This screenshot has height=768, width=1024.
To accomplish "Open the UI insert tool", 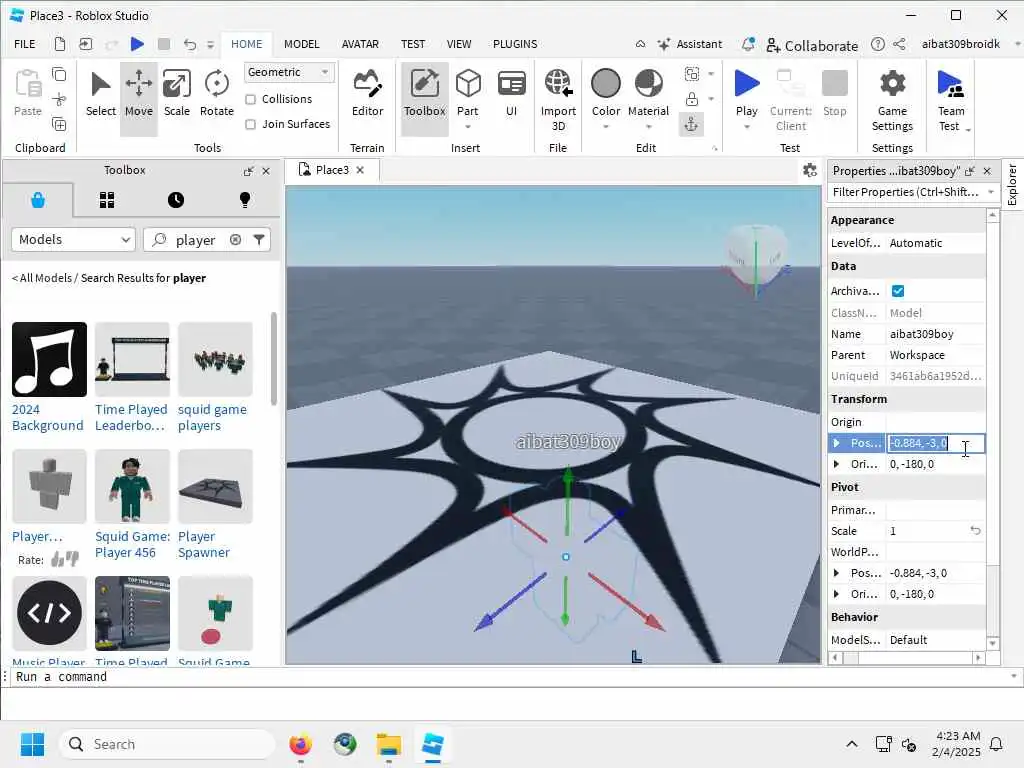I will (511, 95).
